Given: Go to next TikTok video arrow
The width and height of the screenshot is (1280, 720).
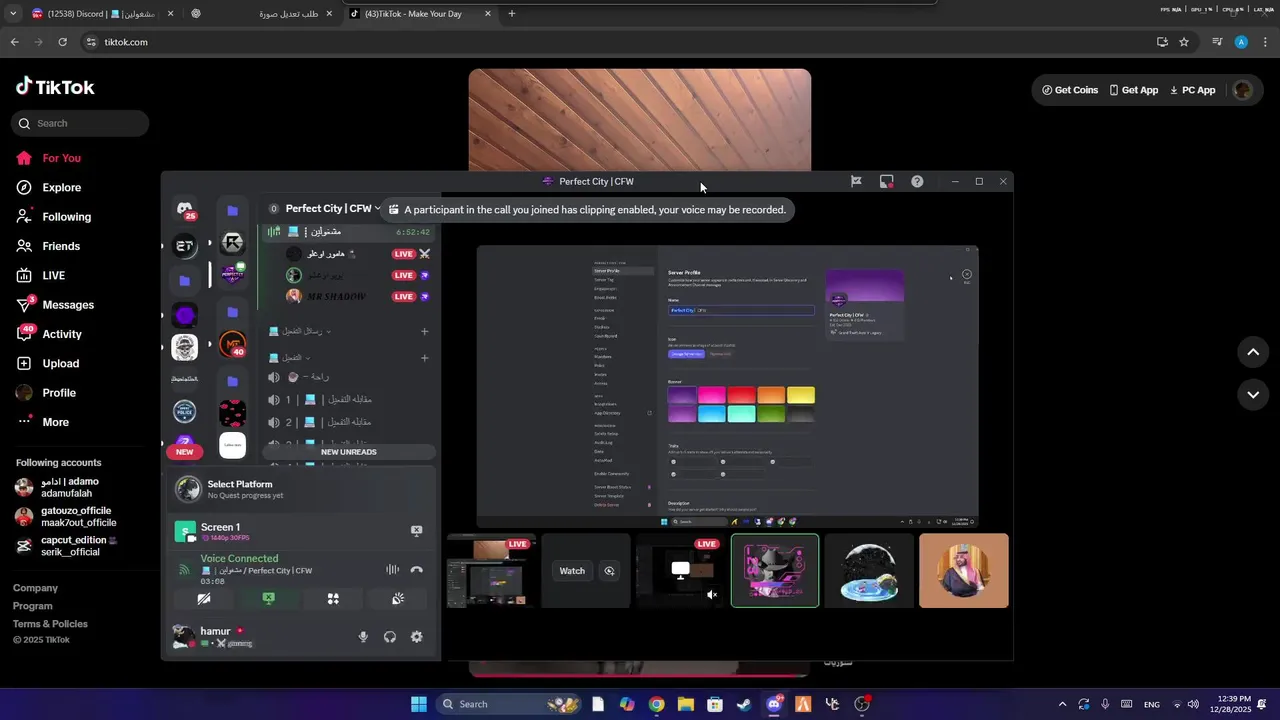Looking at the screenshot, I should 1253,395.
